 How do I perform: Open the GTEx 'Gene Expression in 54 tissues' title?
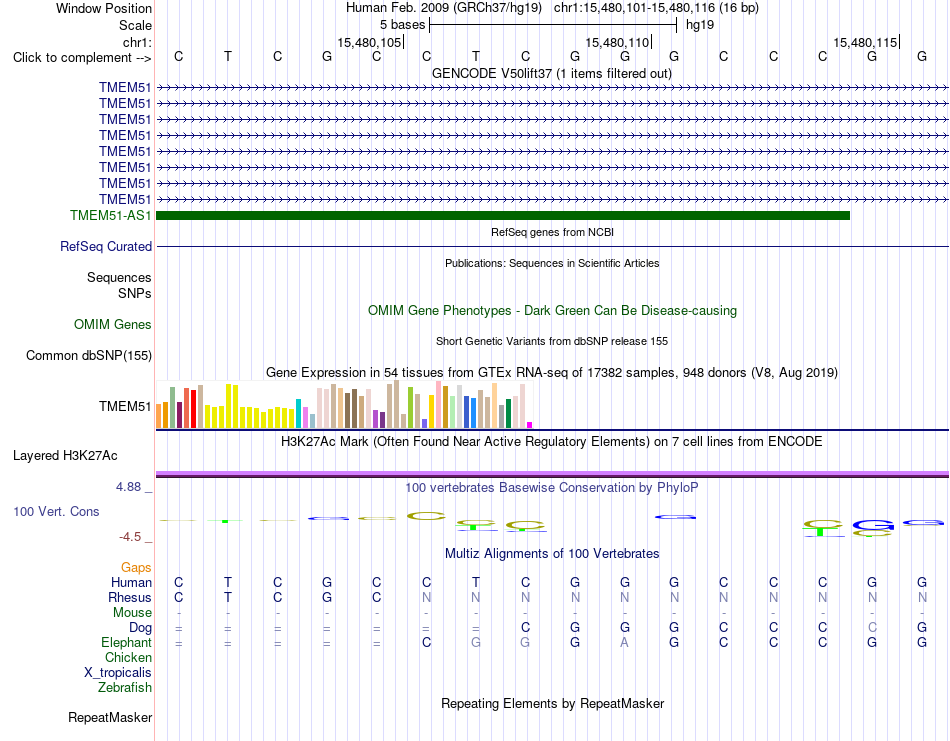point(552,373)
